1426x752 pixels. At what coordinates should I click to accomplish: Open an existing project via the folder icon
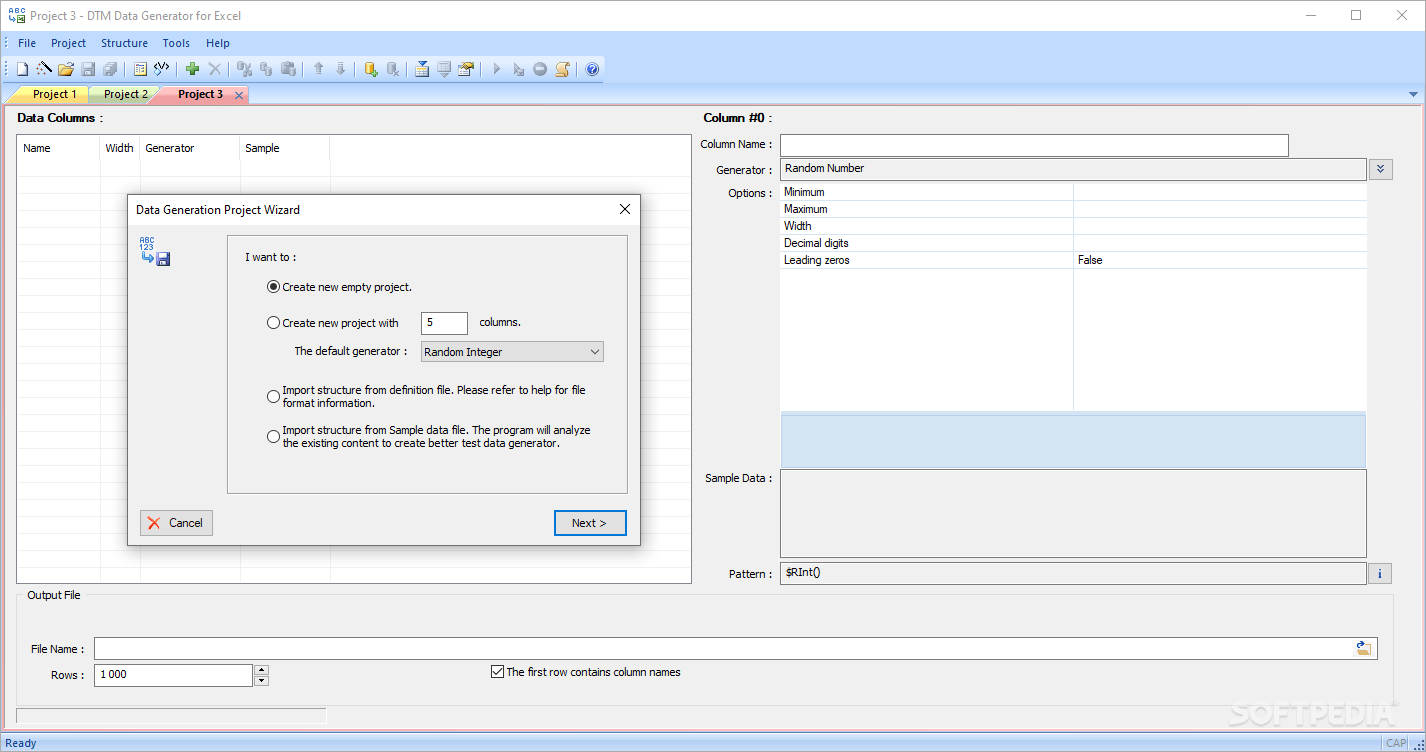[x=65, y=68]
